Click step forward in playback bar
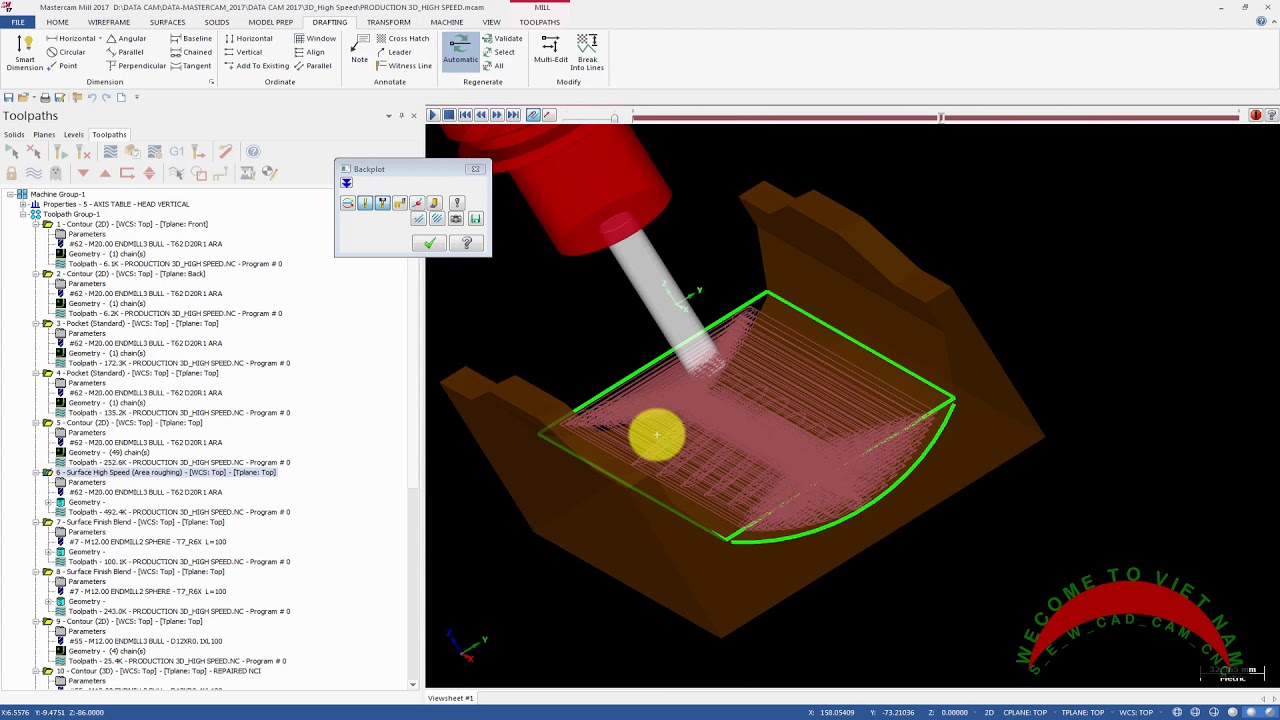 (497, 116)
